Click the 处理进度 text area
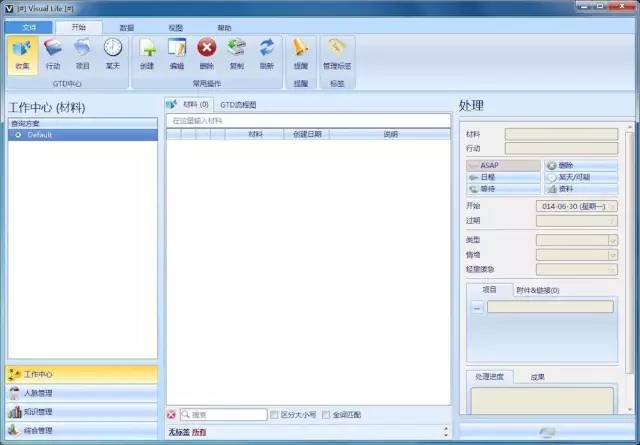The width and height of the screenshot is (640, 445). point(542,401)
